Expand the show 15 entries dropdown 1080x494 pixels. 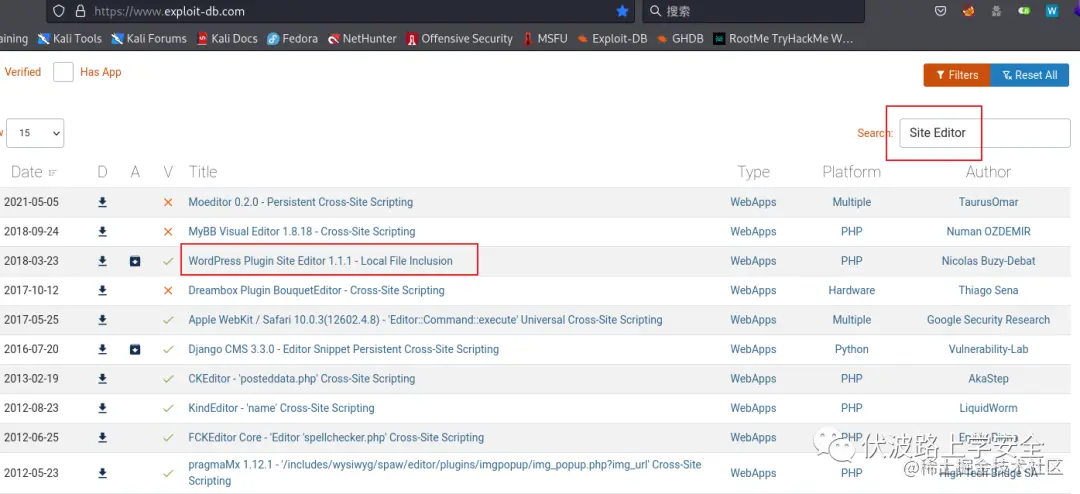pyautogui.click(x=34, y=133)
